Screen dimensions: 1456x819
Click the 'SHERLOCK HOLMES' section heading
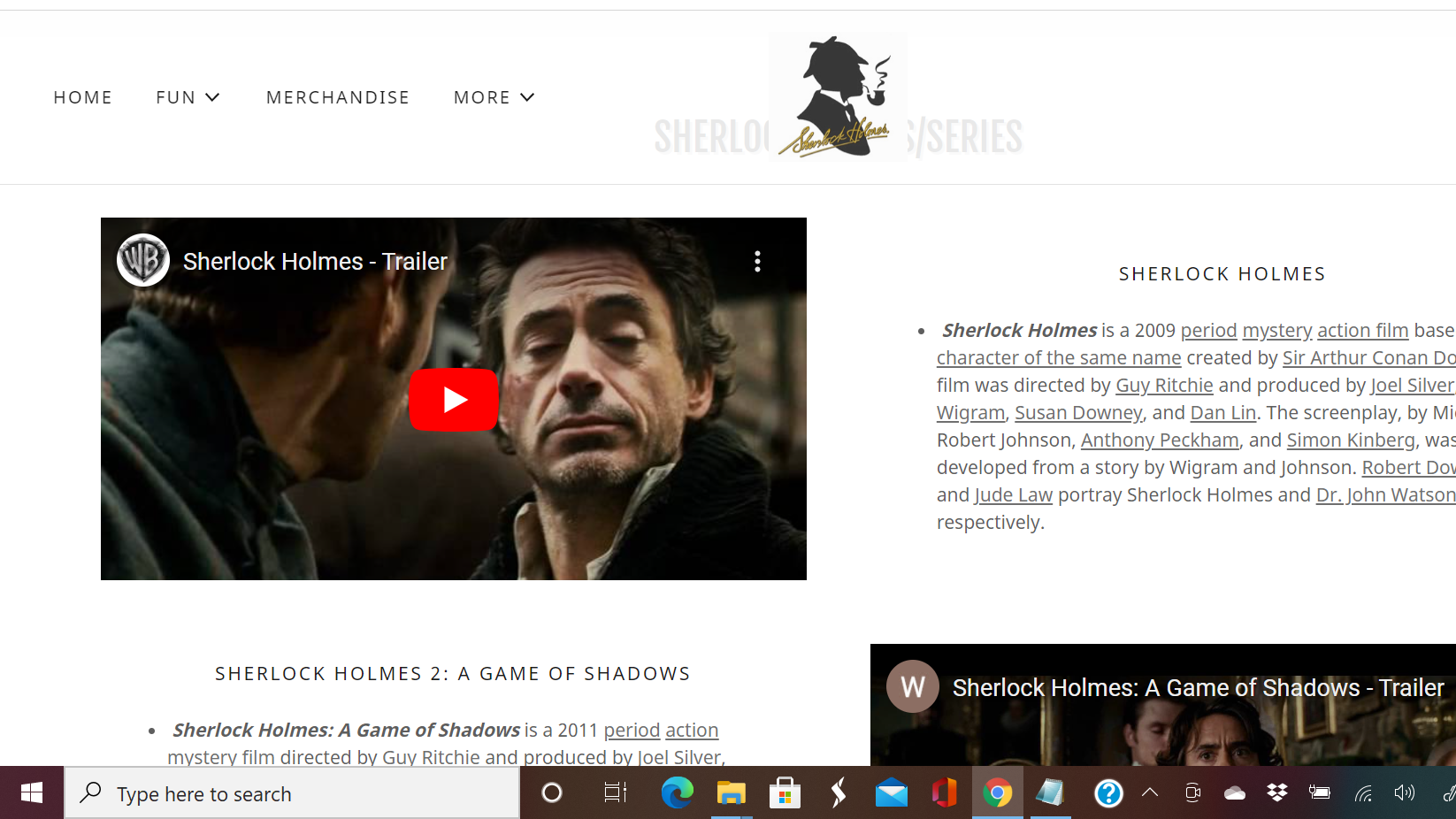pos(1222,274)
